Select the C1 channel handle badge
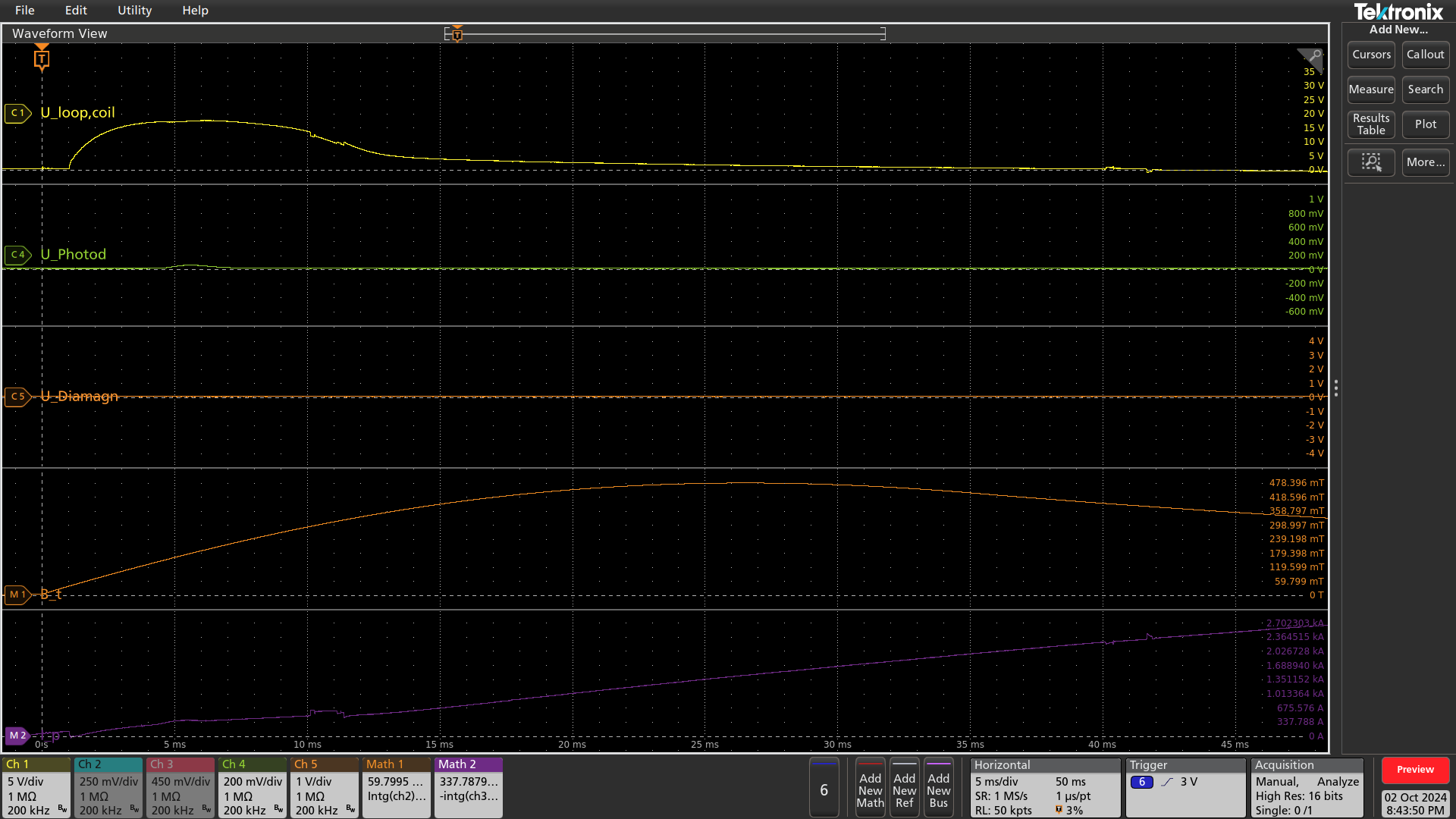Image resolution: width=1456 pixels, height=819 pixels. point(17,113)
